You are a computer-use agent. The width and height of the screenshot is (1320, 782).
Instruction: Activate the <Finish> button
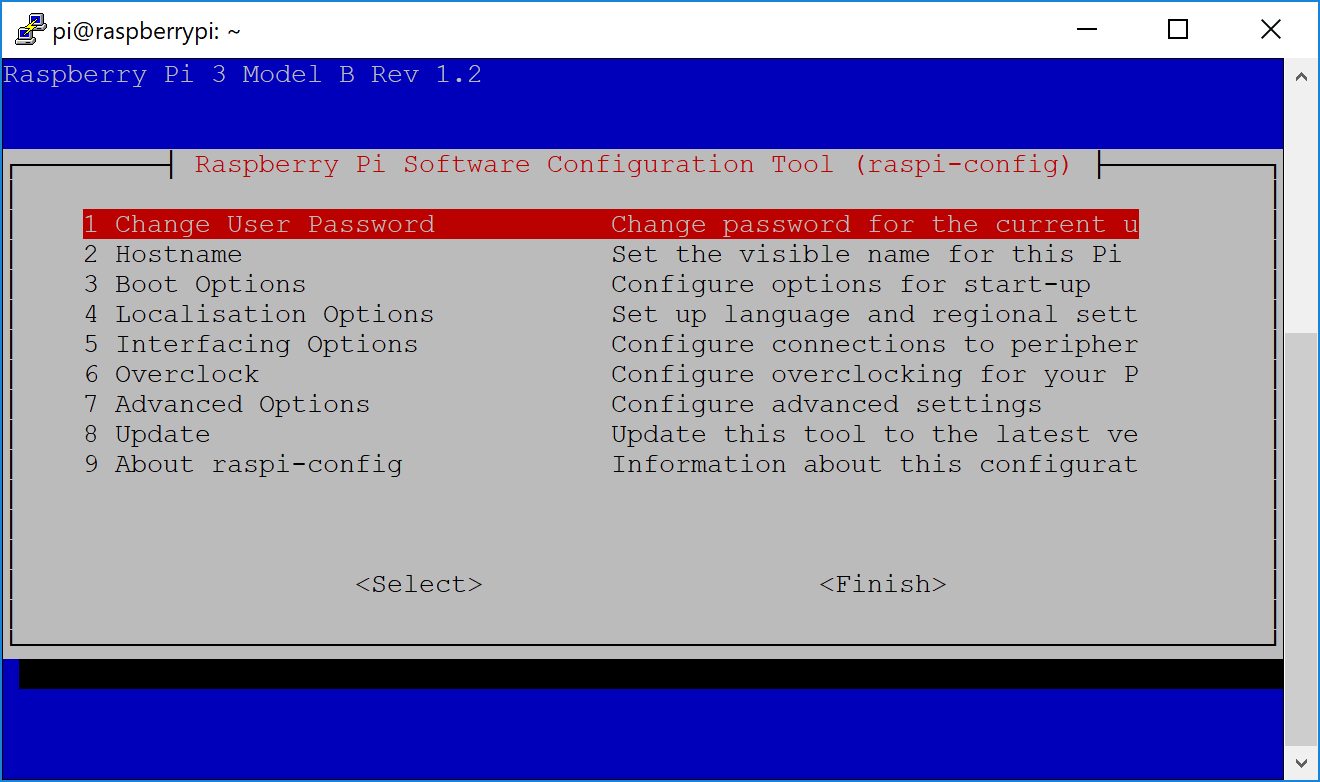tap(883, 584)
